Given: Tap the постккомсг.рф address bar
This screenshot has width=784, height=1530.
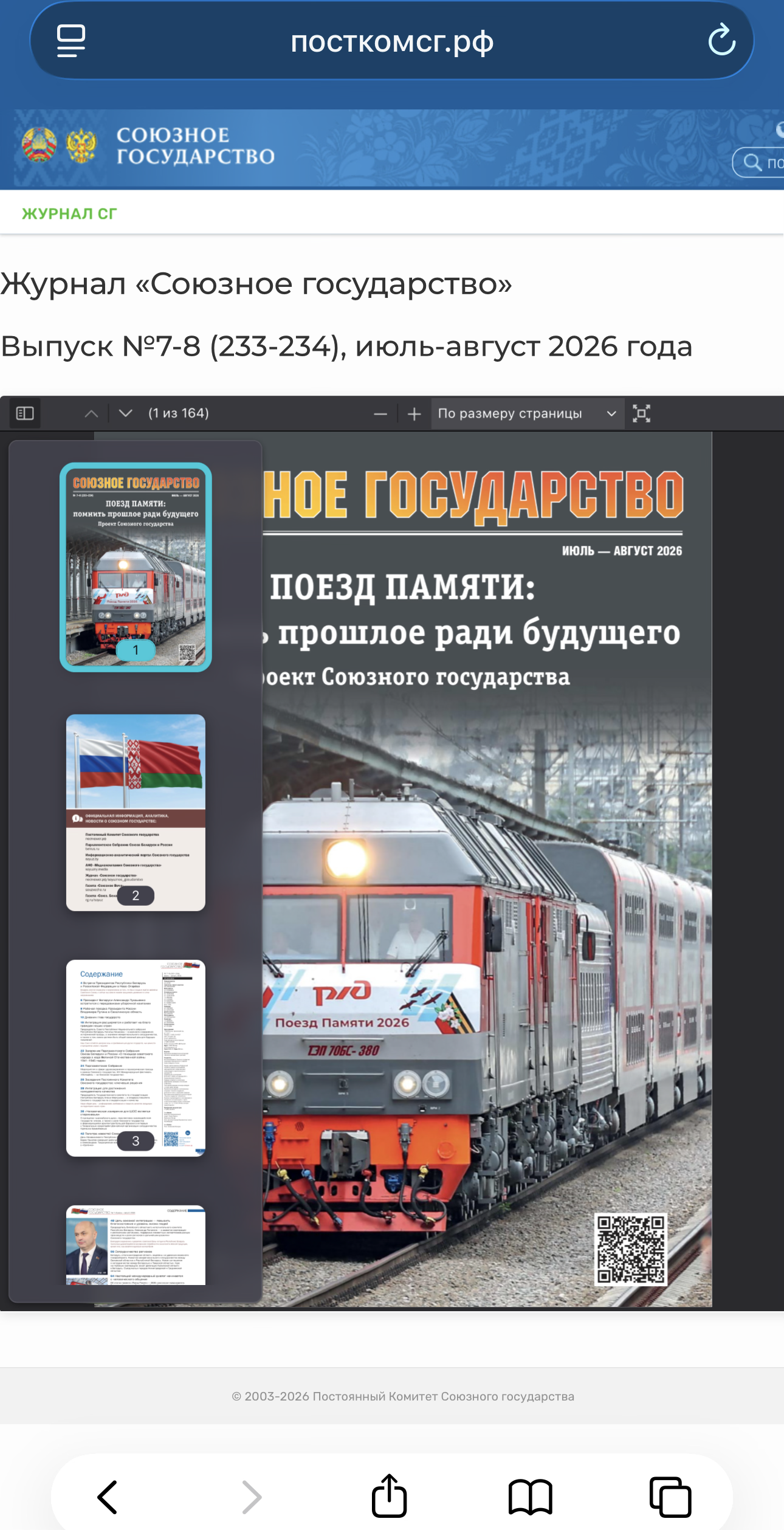Looking at the screenshot, I should click(392, 41).
